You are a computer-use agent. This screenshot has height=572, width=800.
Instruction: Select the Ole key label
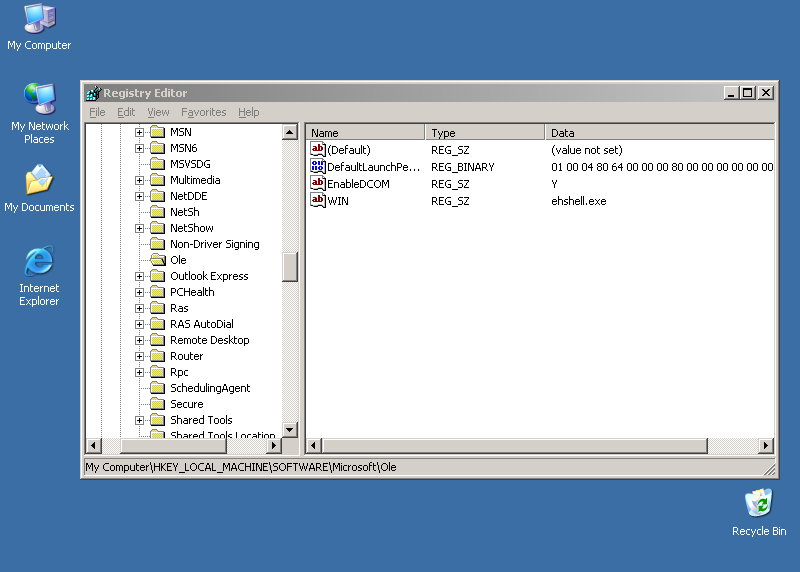178,260
